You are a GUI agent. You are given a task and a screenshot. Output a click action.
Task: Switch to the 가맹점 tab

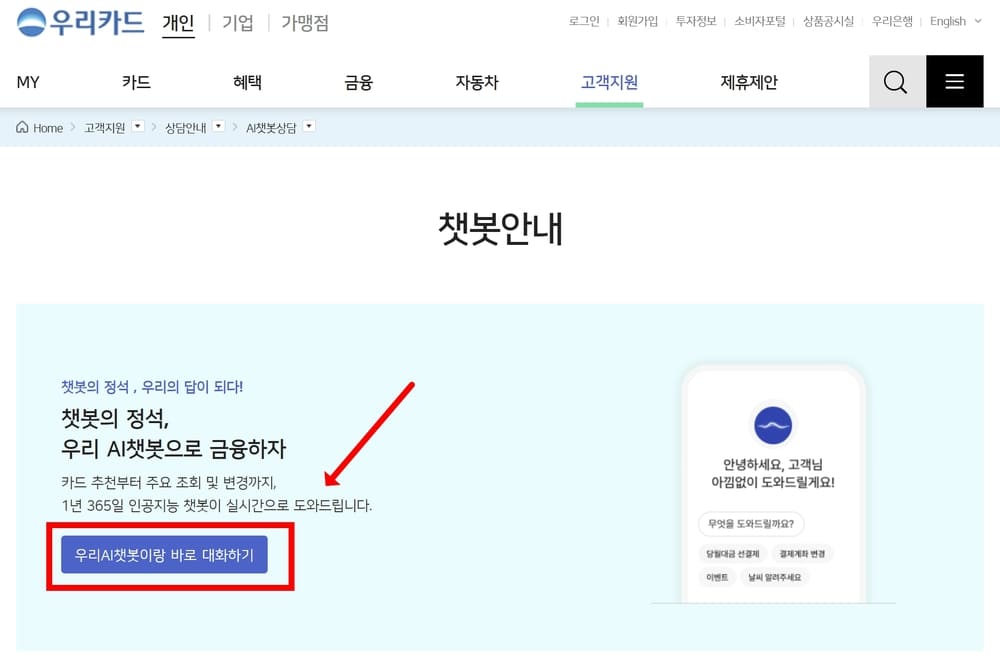pos(305,24)
